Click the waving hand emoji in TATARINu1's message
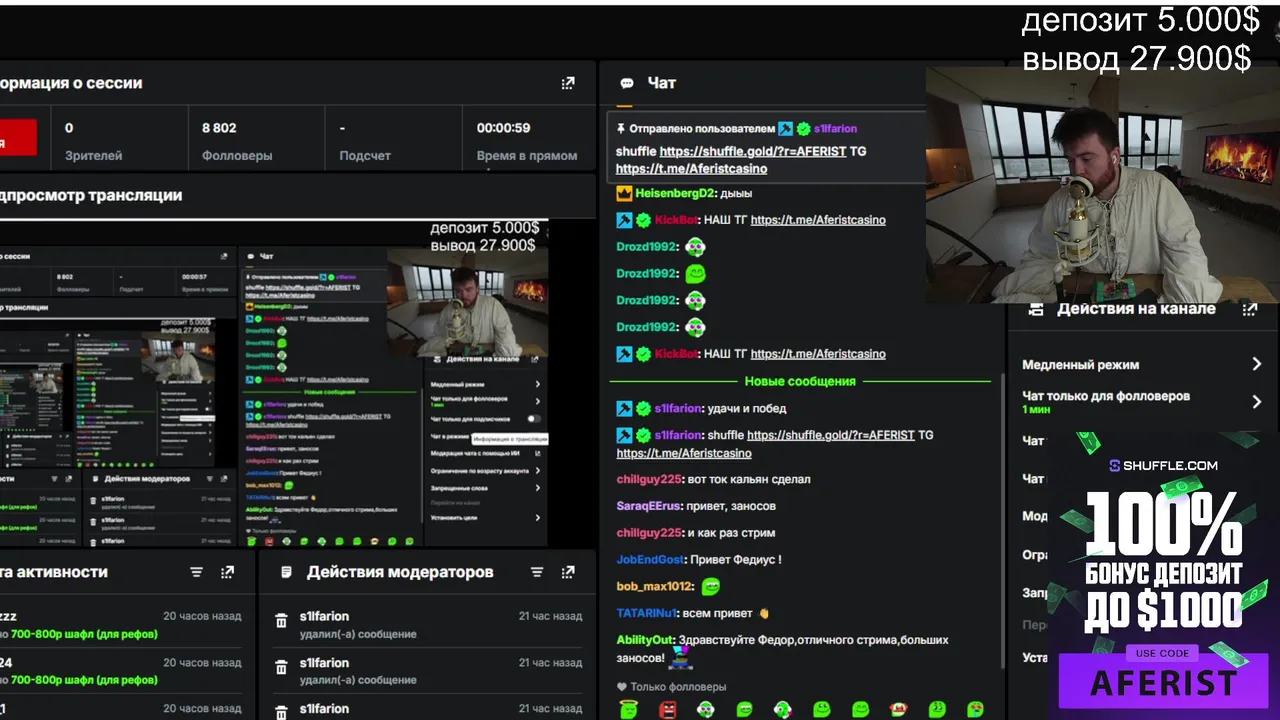 click(763, 613)
